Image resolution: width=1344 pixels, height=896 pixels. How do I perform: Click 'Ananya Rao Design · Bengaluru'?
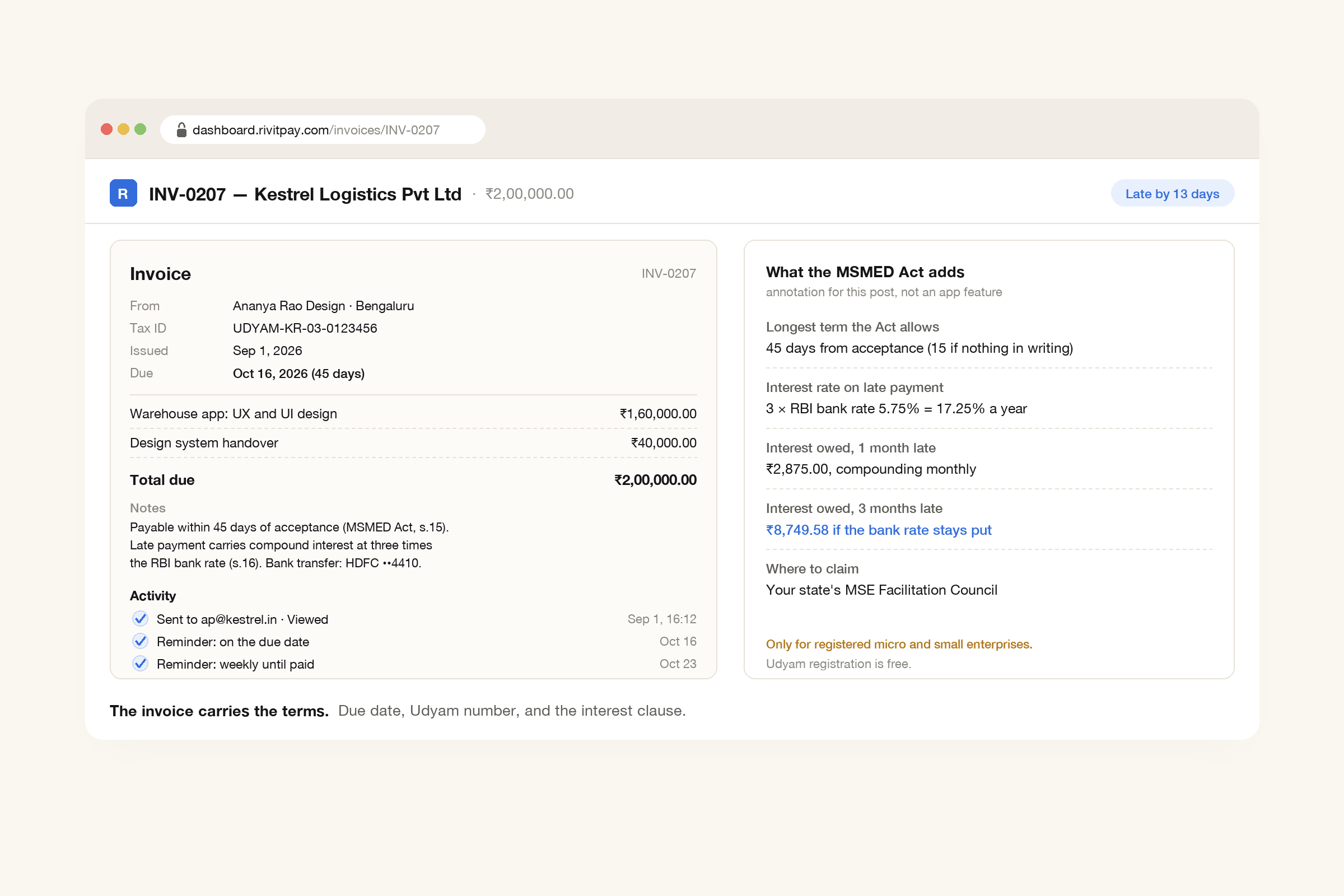(x=323, y=306)
